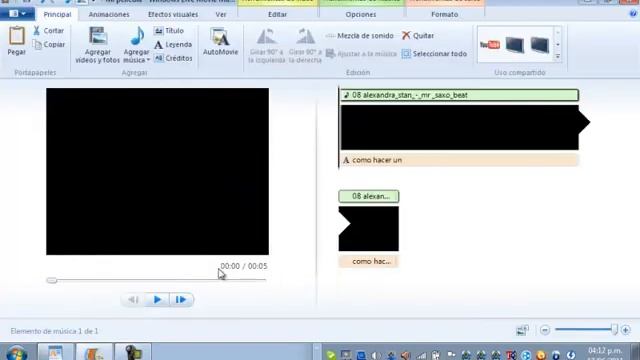The image size is (640, 360).
Task: Open the Movie Maker application menu button
Action: [x=17, y=14]
